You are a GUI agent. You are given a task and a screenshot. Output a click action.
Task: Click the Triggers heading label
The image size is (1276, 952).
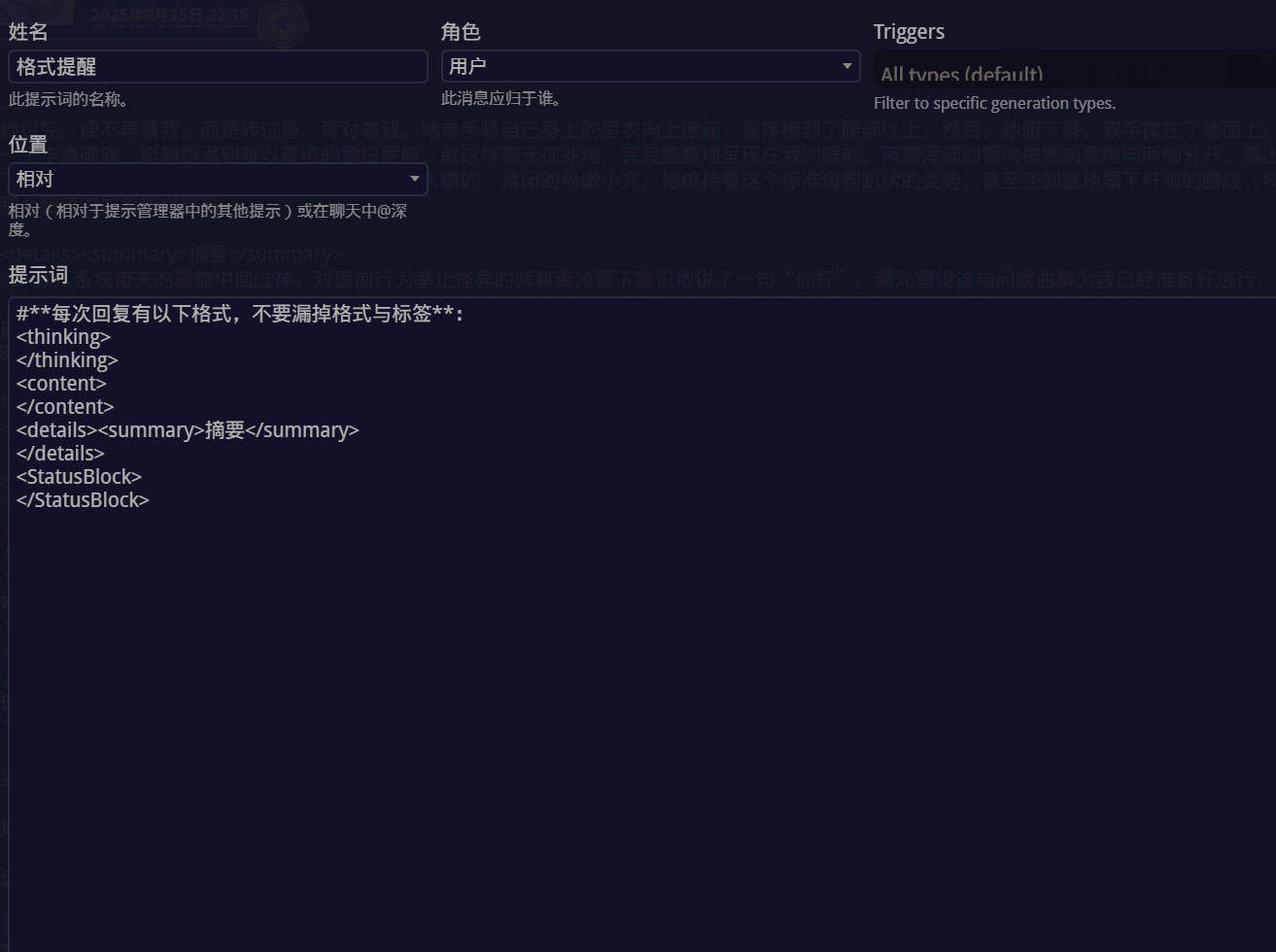tap(909, 31)
